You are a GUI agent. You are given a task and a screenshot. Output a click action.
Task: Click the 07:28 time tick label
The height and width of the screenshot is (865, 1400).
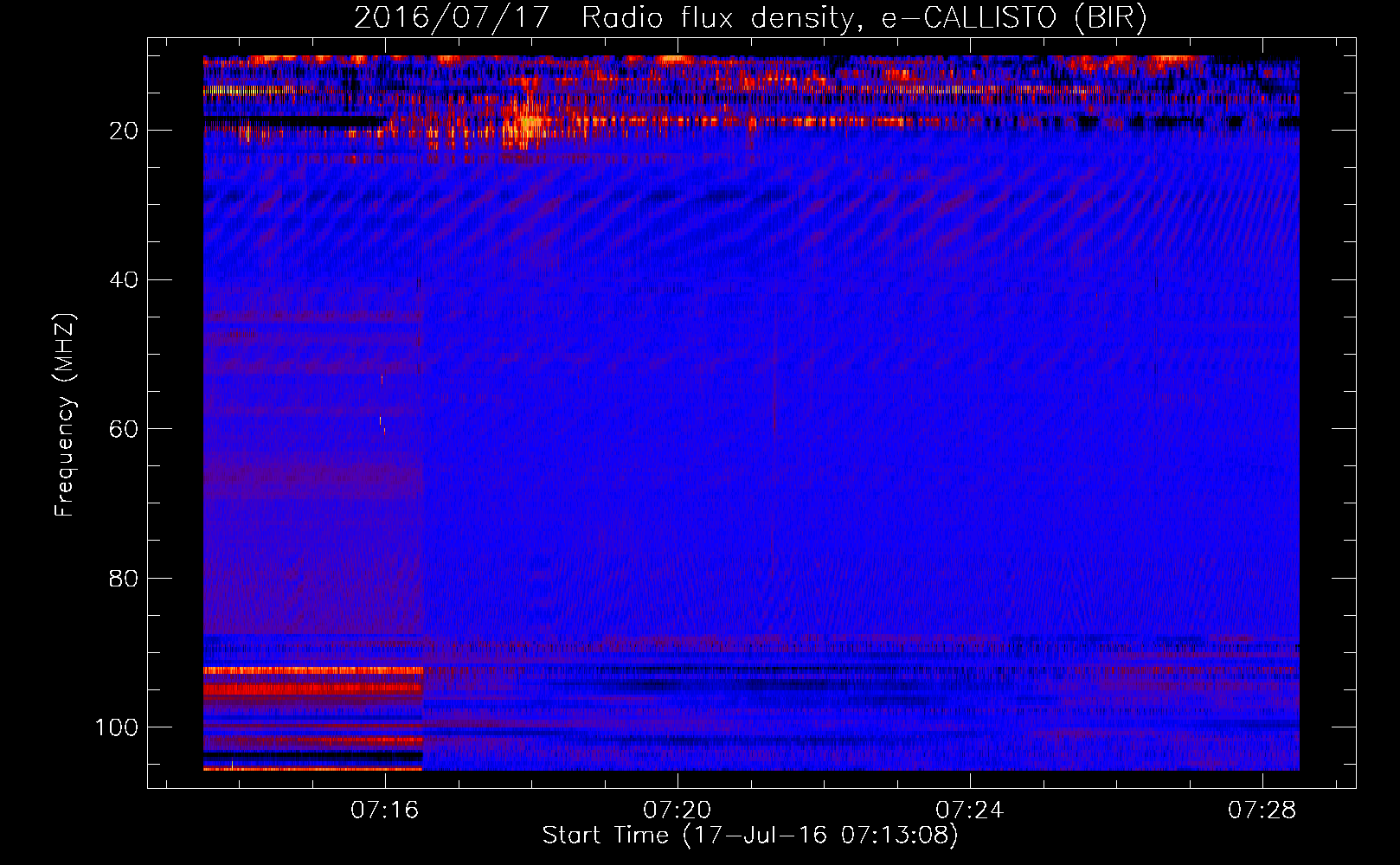click(1262, 811)
